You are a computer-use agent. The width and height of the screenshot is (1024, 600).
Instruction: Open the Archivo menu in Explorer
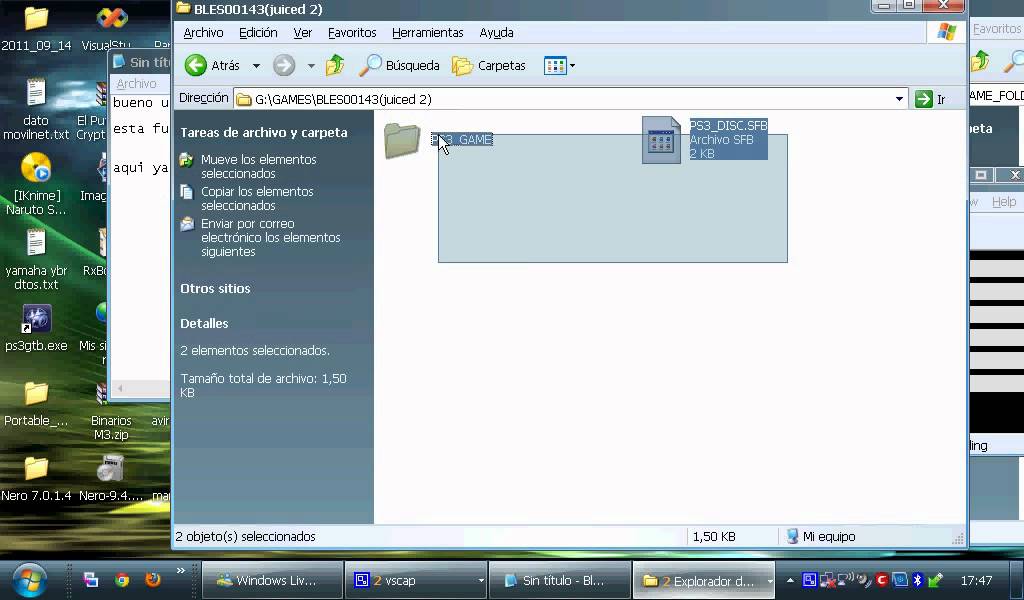(203, 33)
